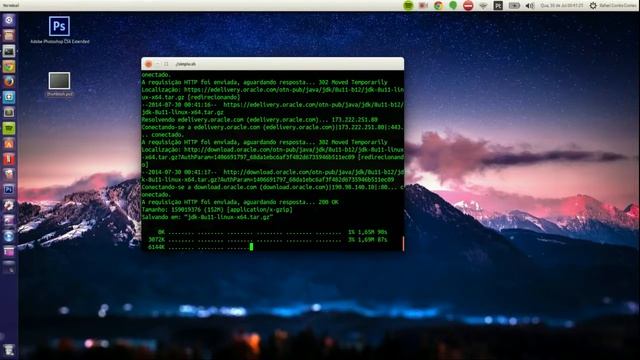Click the 'Resolvendo edelivery.oracle.com' line

click(x=260, y=120)
